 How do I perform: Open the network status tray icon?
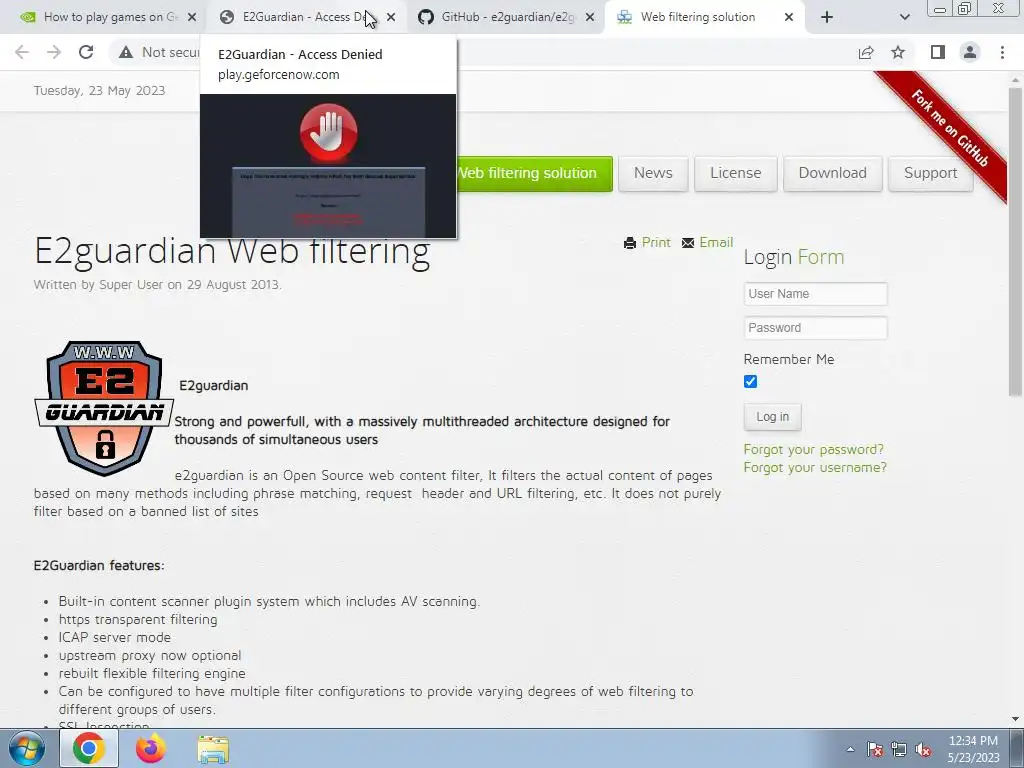(x=899, y=750)
